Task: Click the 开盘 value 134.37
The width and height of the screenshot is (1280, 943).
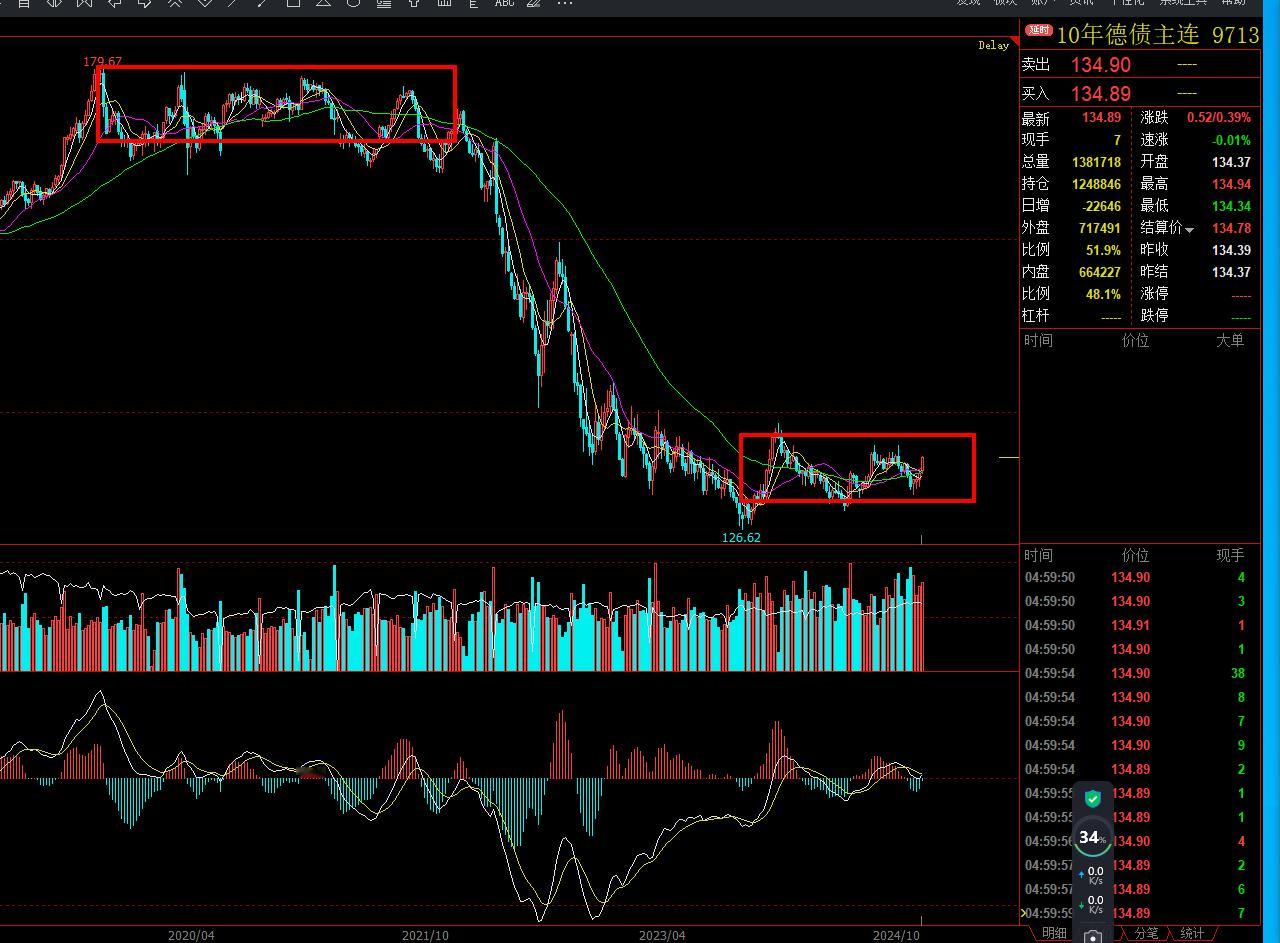Action: [1232, 162]
